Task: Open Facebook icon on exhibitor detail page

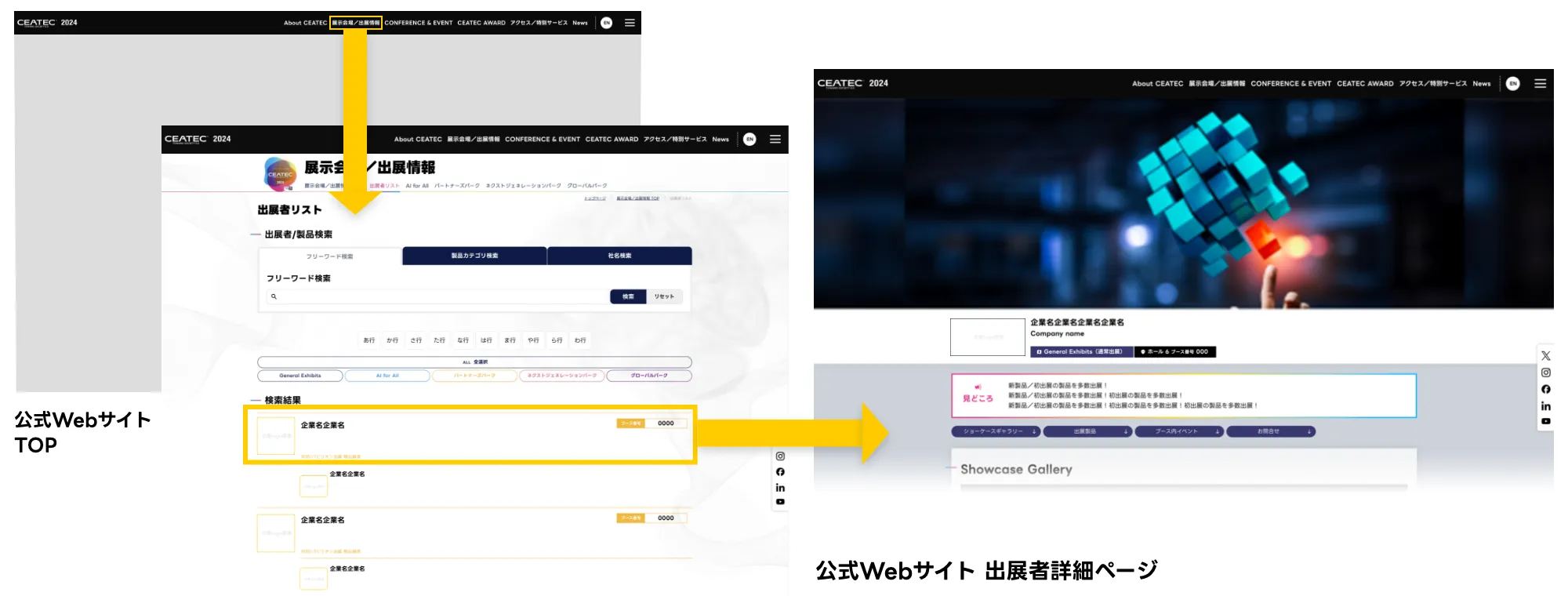Action: pos(1546,389)
